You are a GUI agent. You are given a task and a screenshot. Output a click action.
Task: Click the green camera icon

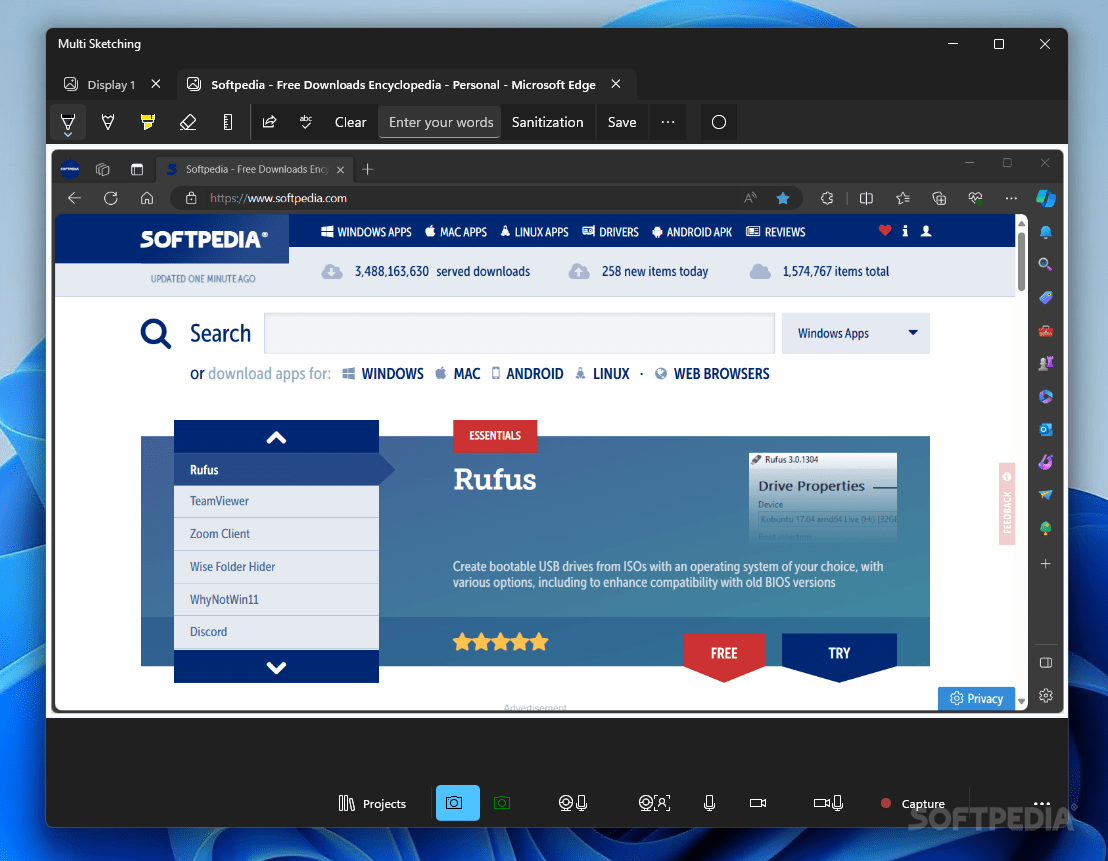pyautogui.click(x=502, y=803)
